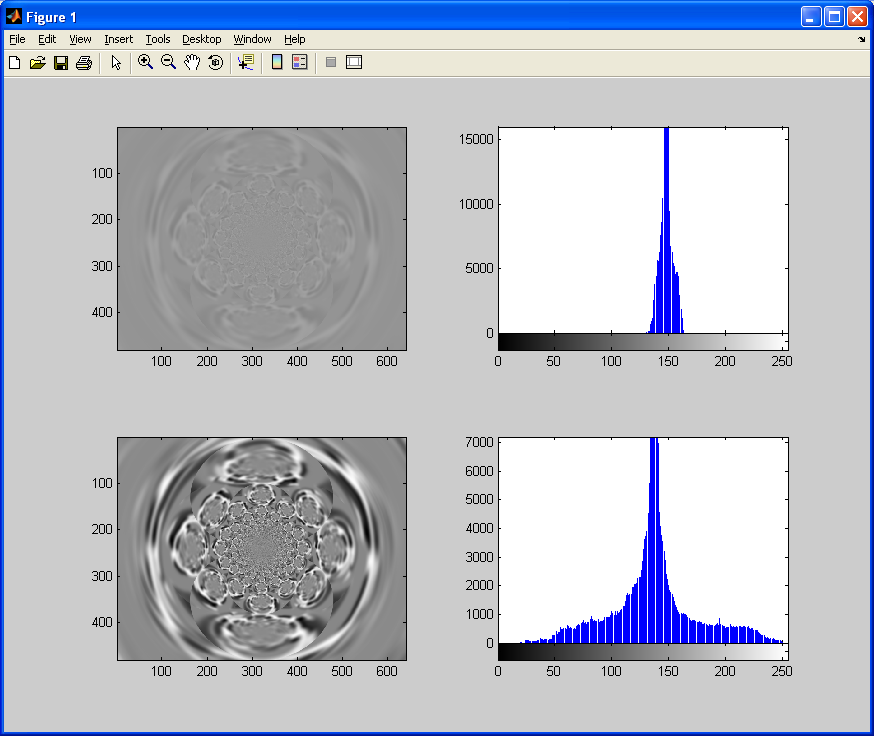Activate the Zoom Out magnifier tool

click(x=168, y=62)
